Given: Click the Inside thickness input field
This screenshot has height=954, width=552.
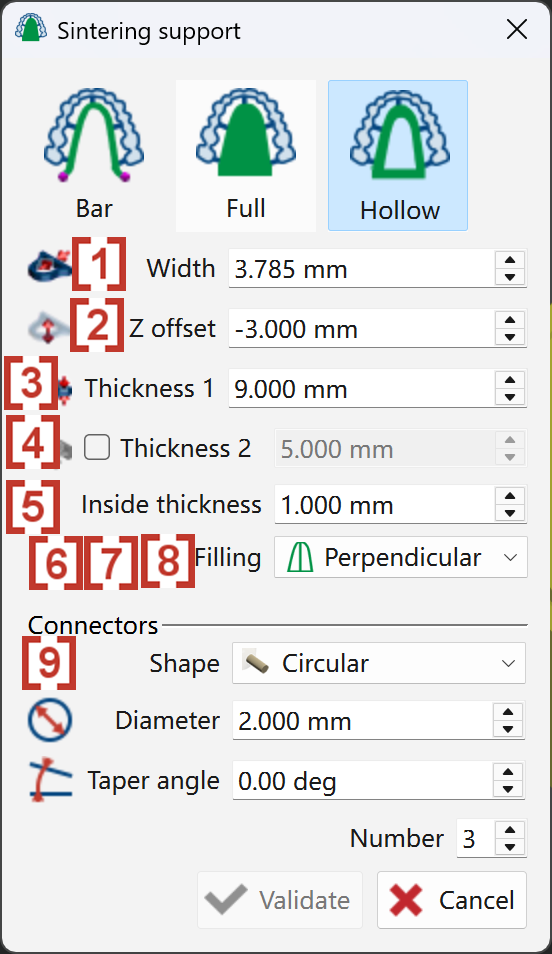Looking at the screenshot, I should pos(385,505).
